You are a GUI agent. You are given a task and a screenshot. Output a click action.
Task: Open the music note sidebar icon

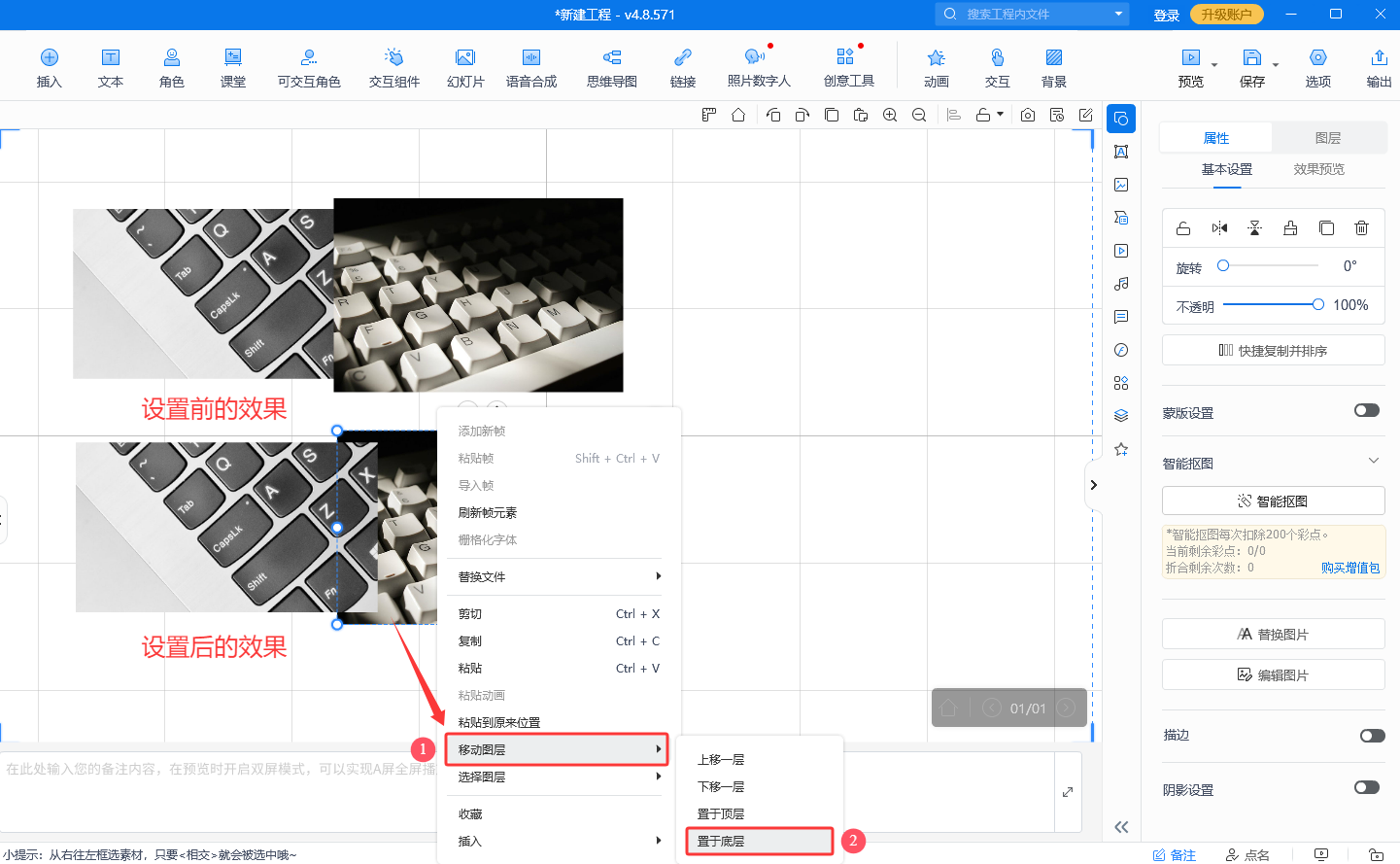(x=1121, y=284)
